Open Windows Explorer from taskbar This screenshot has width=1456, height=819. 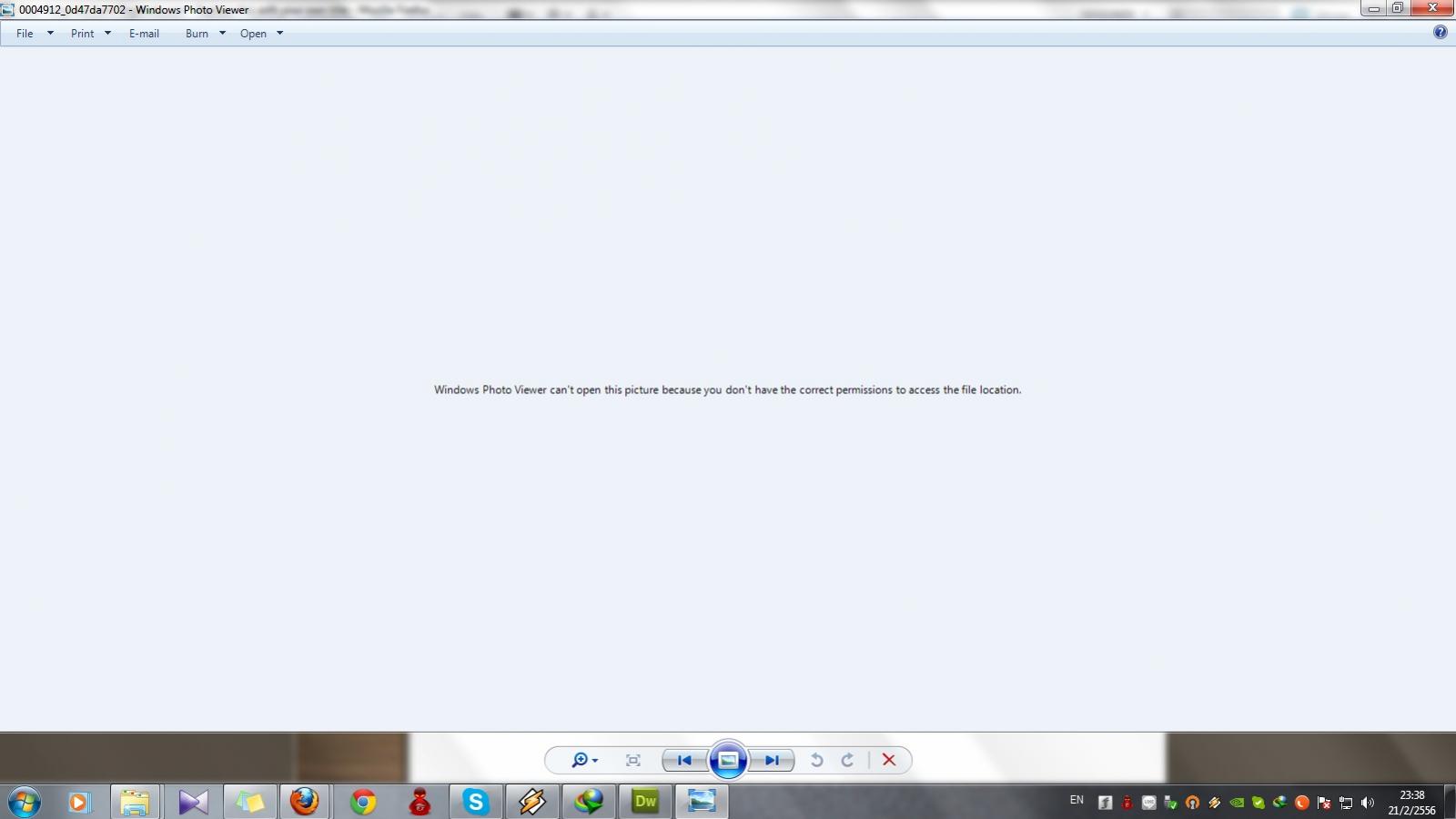(135, 802)
